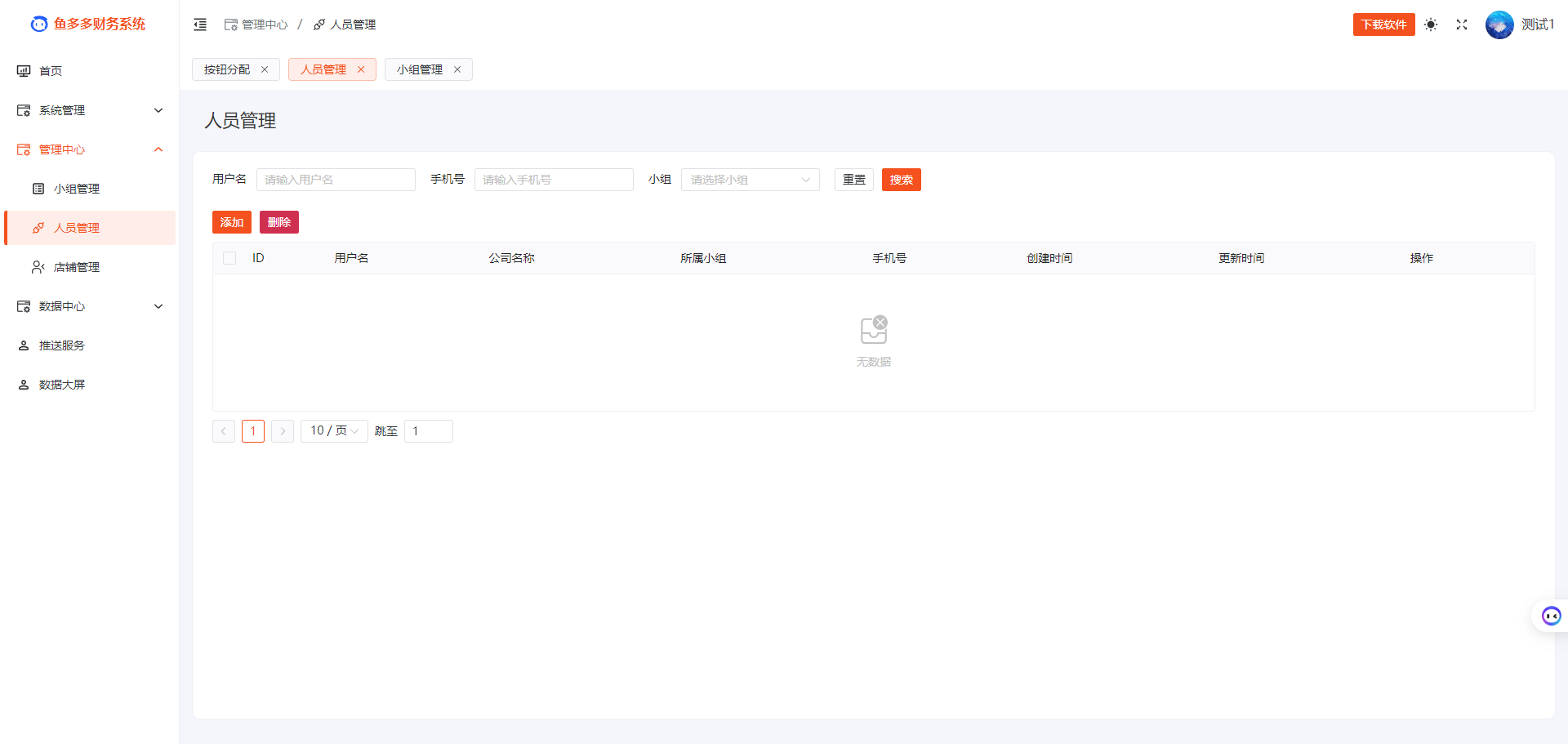Tick the select-all checkbox in table header

(229, 258)
